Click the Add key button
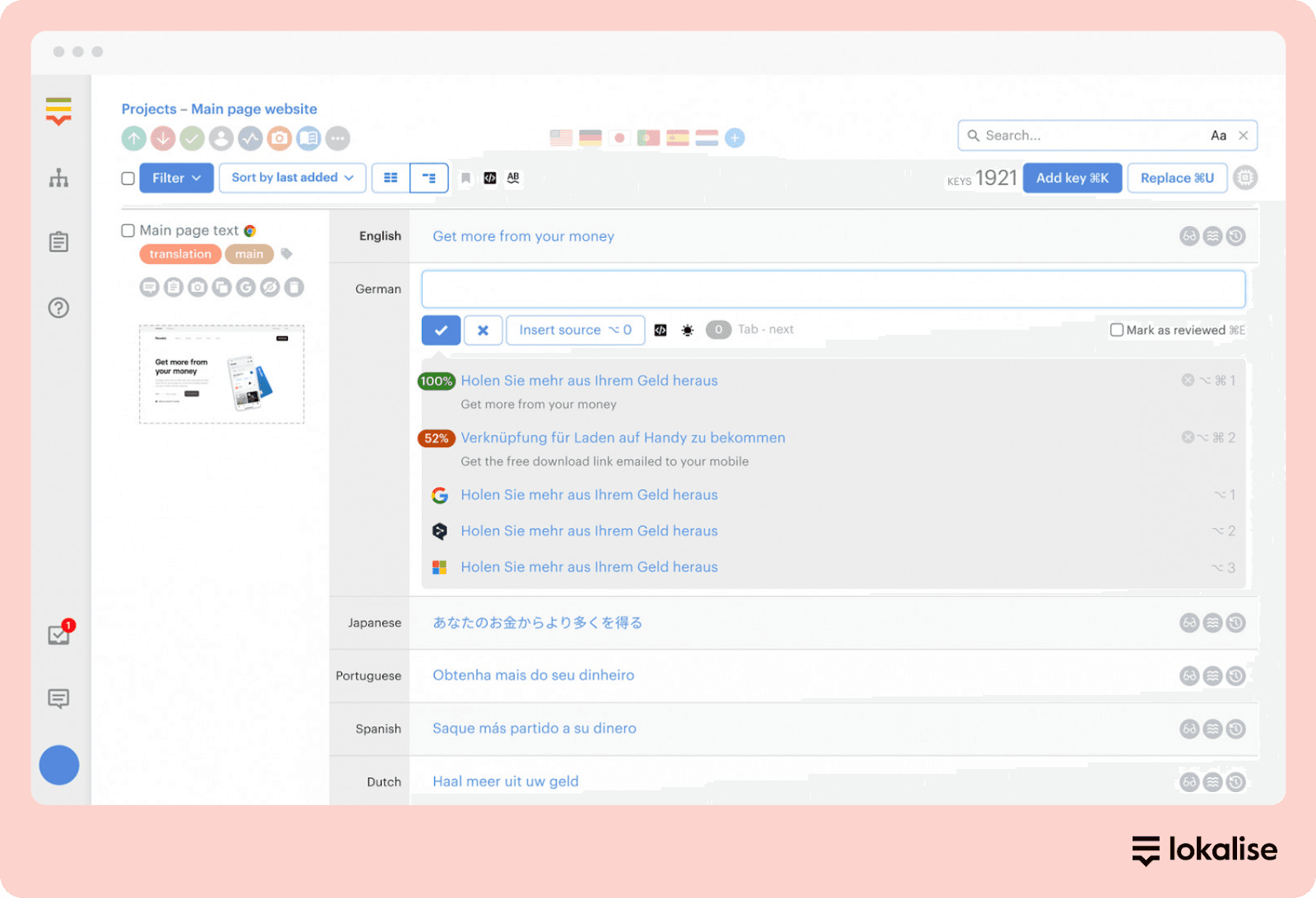The height and width of the screenshot is (898, 1316). (x=1072, y=178)
